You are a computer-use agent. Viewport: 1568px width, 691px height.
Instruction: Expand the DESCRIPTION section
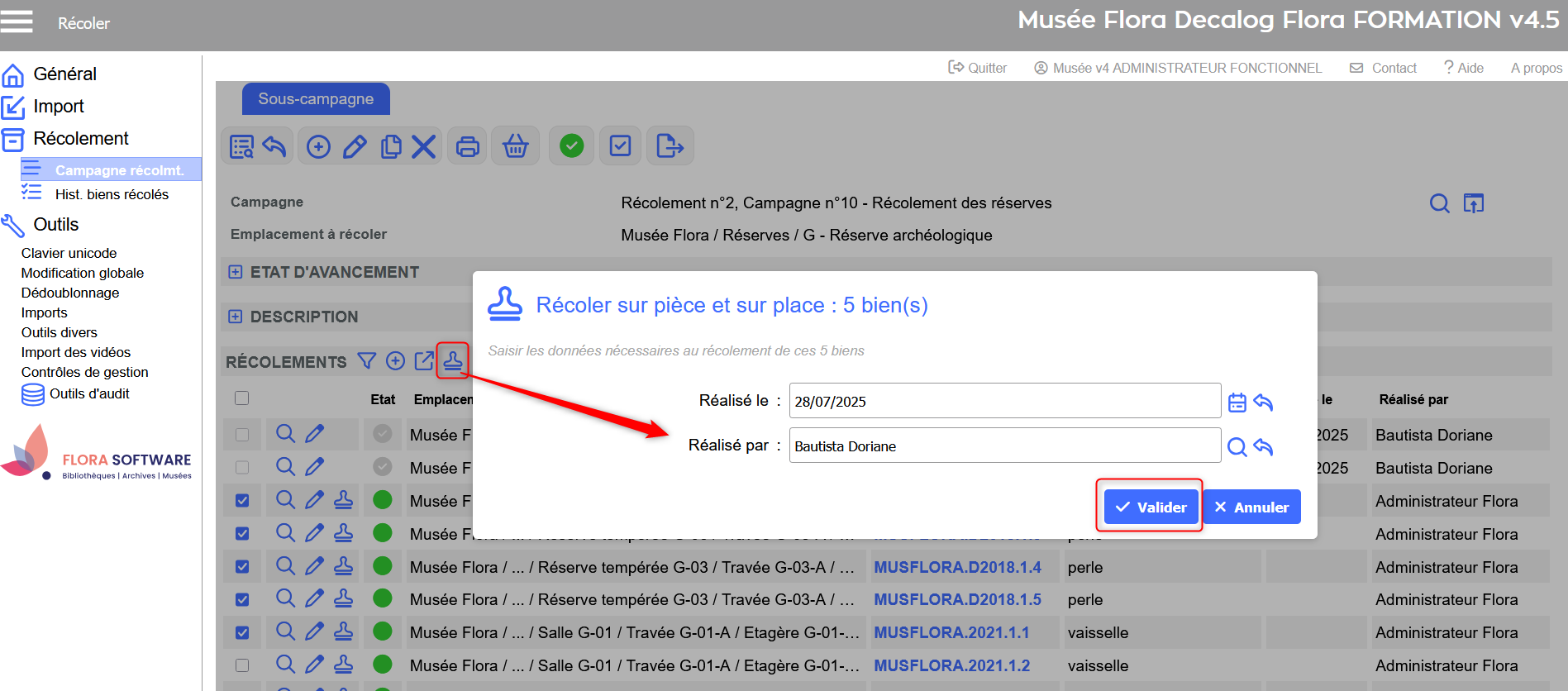236,317
